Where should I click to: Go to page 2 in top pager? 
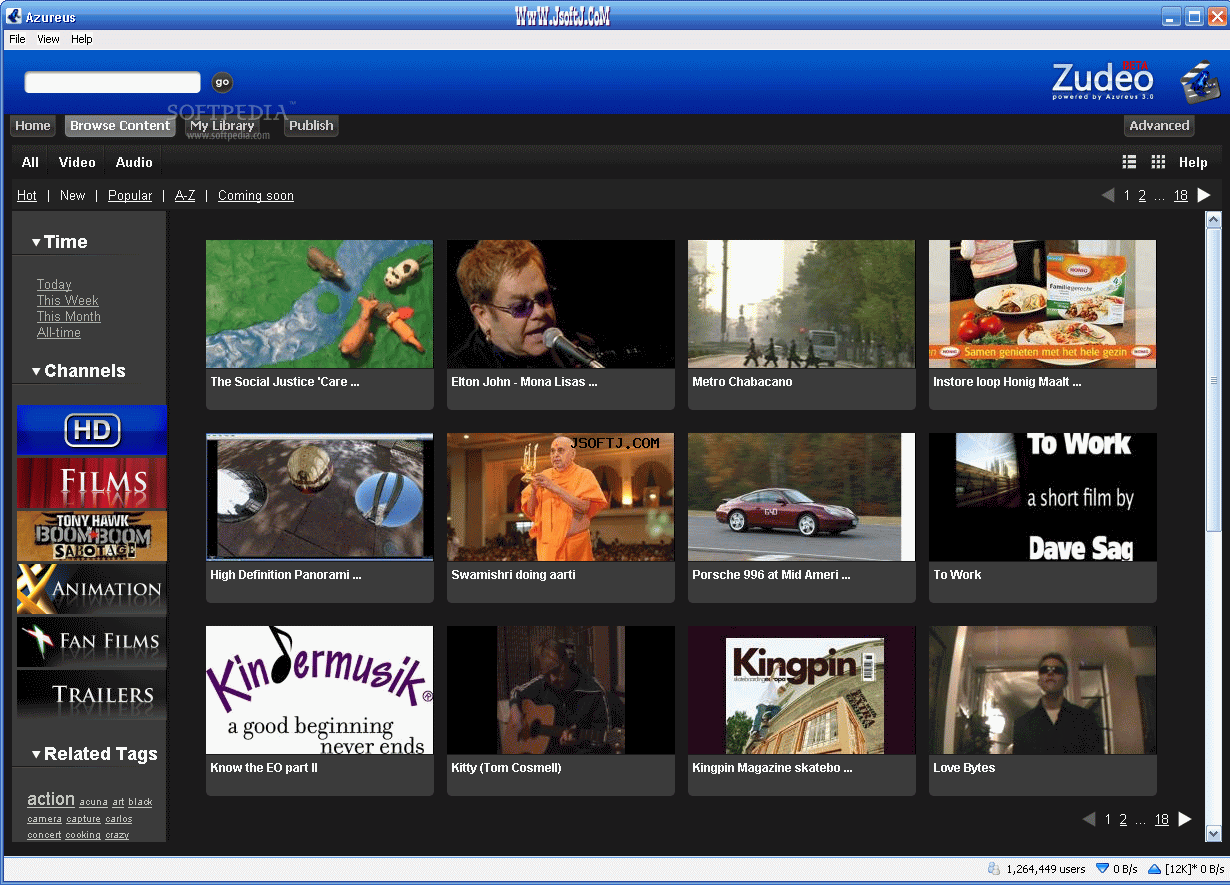[x=1142, y=196]
